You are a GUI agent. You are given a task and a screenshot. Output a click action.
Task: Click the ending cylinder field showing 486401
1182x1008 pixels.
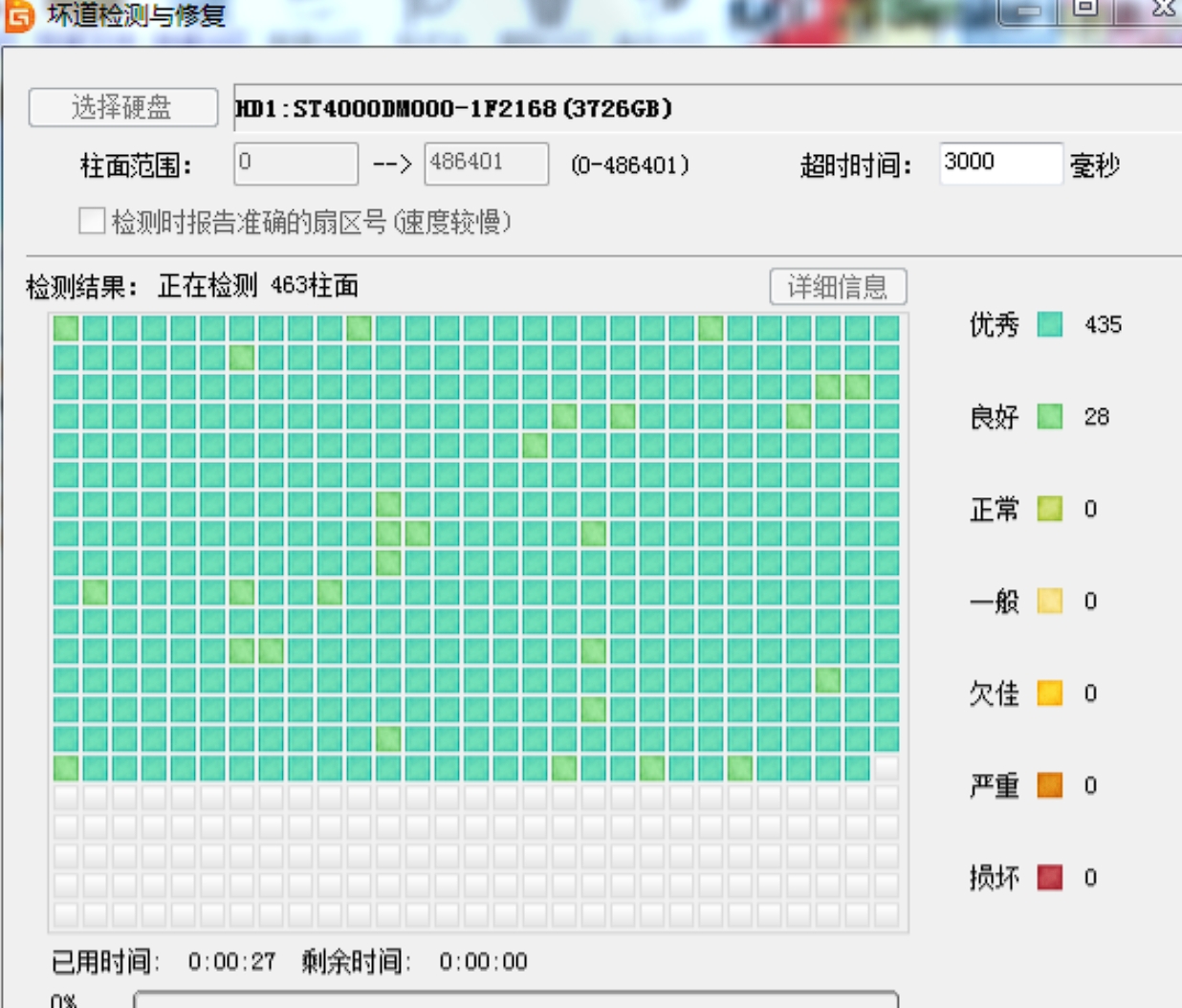coord(486,164)
